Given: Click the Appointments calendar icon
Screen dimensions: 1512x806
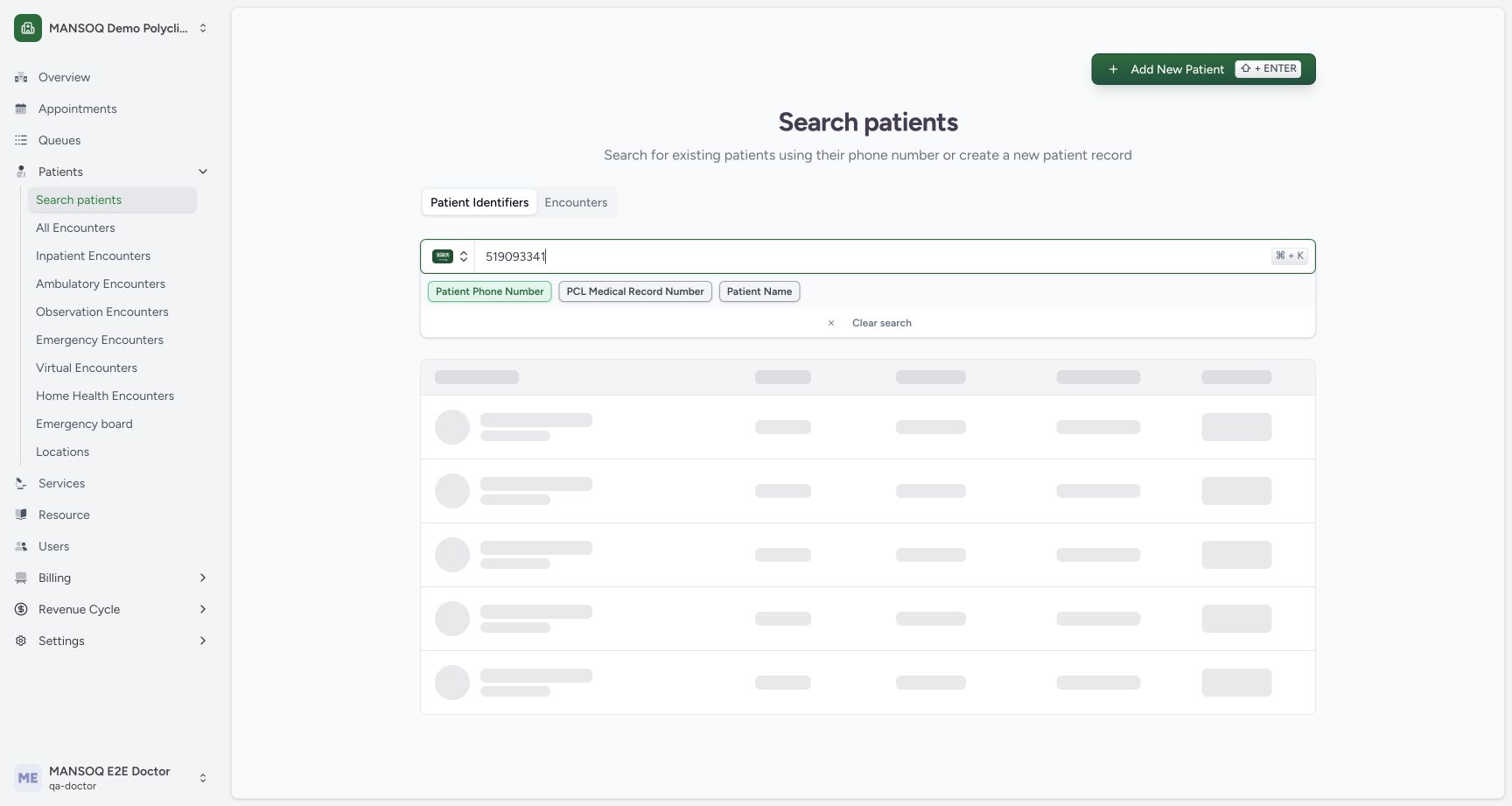Looking at the screenshot, I should 21,109.
